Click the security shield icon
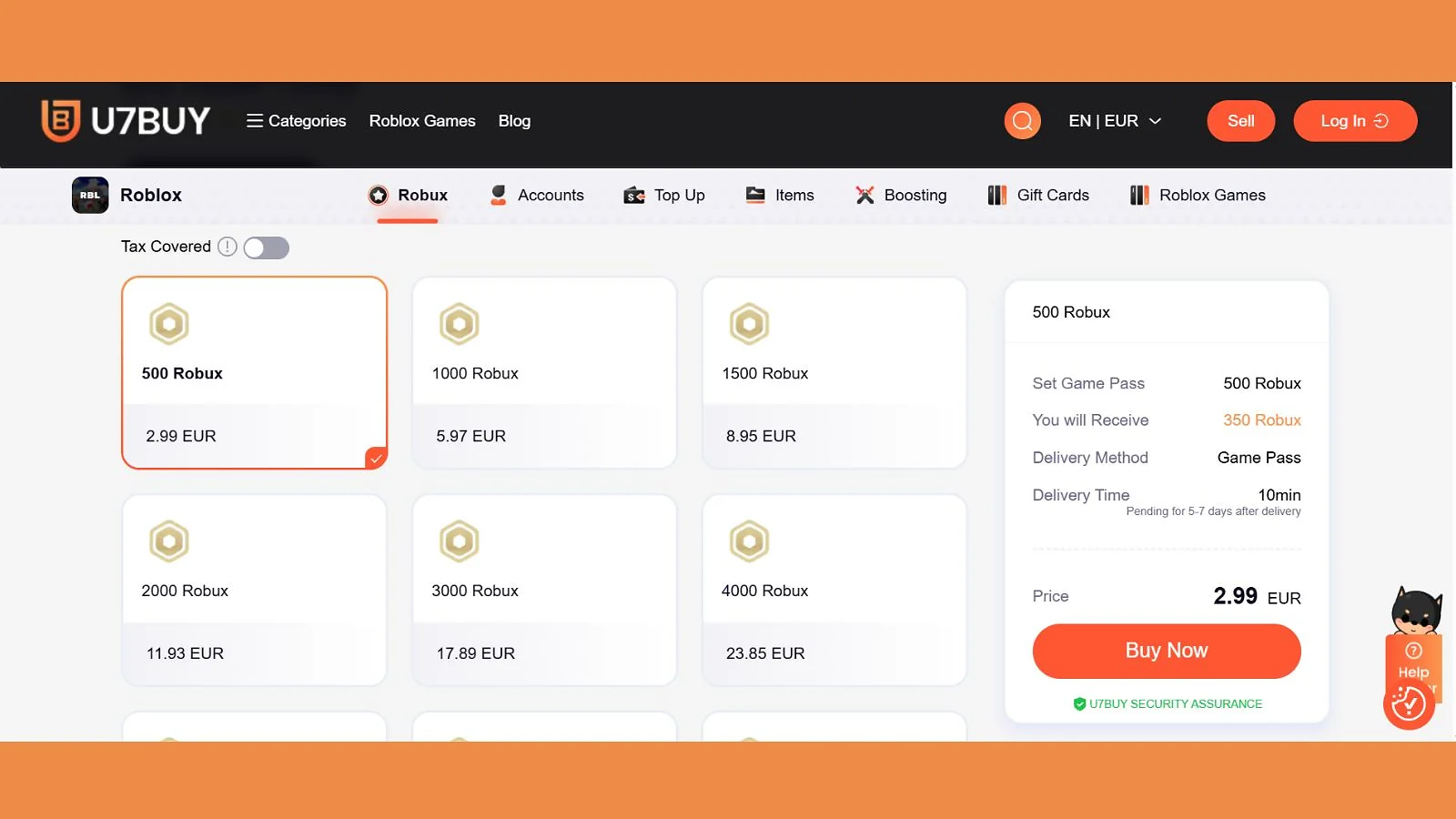 [x=1079, y=703]
